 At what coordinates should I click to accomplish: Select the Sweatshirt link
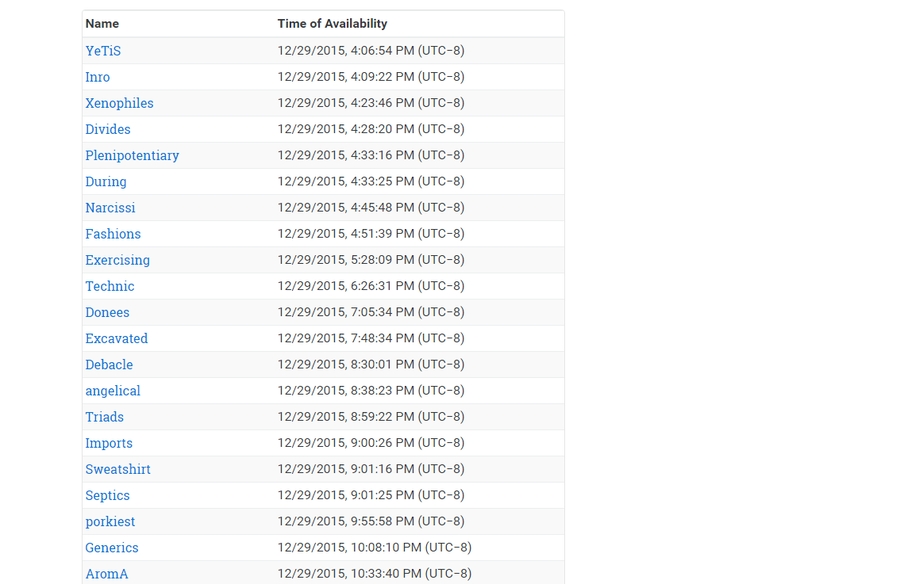(118, 469)
